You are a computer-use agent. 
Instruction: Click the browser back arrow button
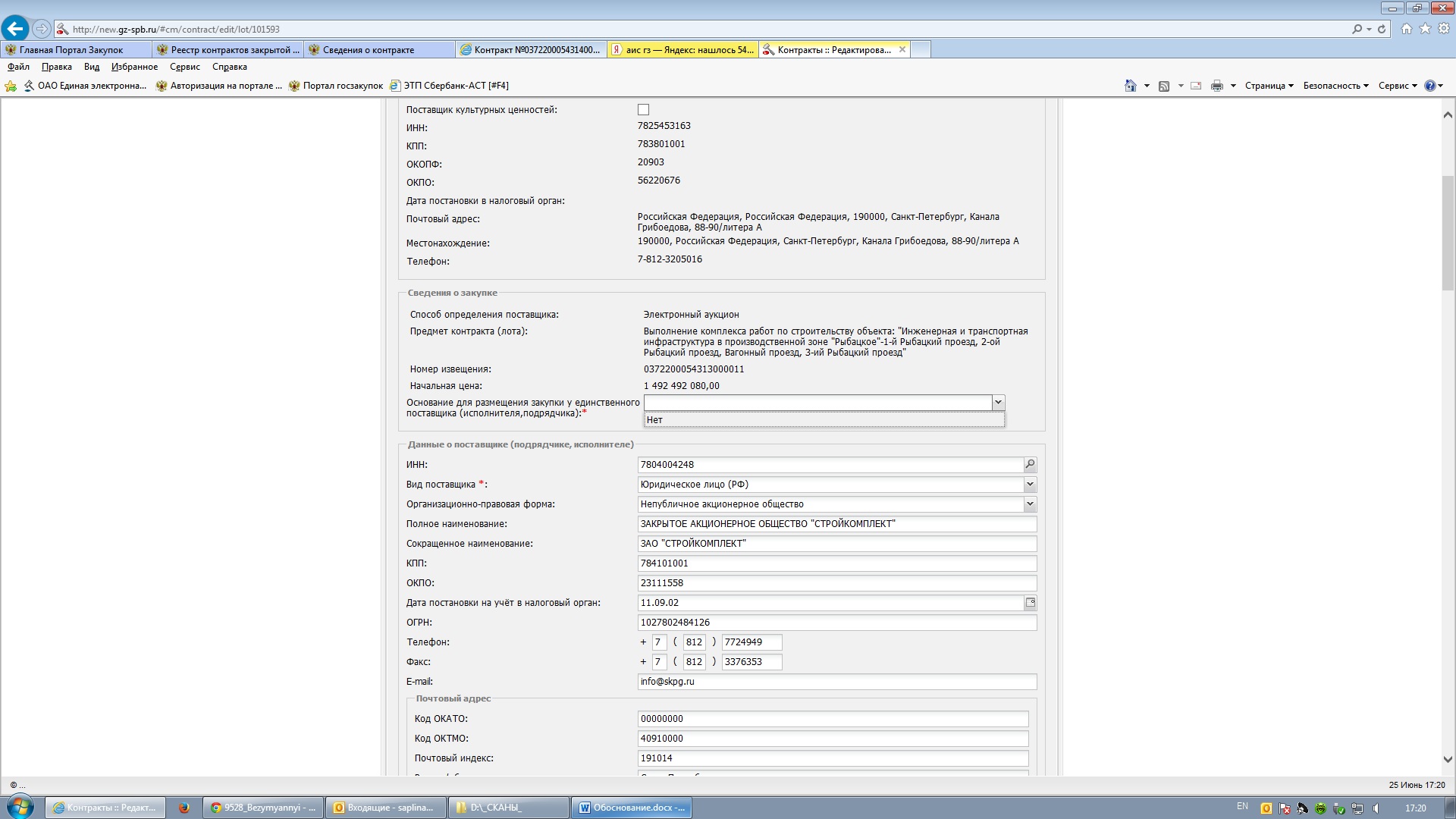(14, 29)
